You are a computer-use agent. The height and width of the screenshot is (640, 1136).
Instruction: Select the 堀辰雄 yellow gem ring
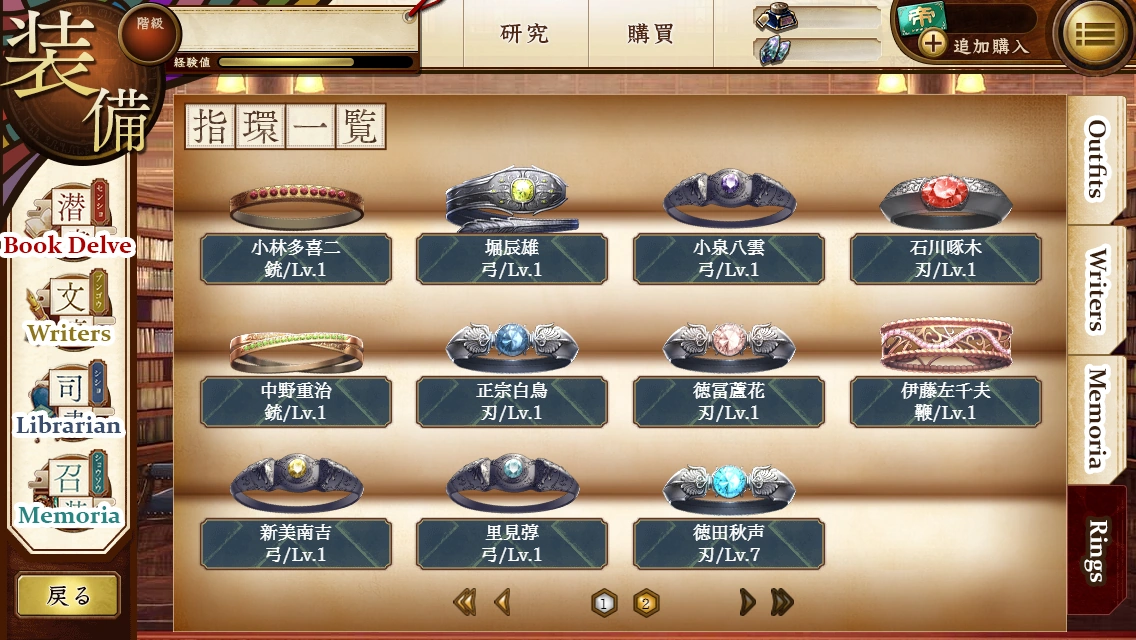tap(511, 198)
